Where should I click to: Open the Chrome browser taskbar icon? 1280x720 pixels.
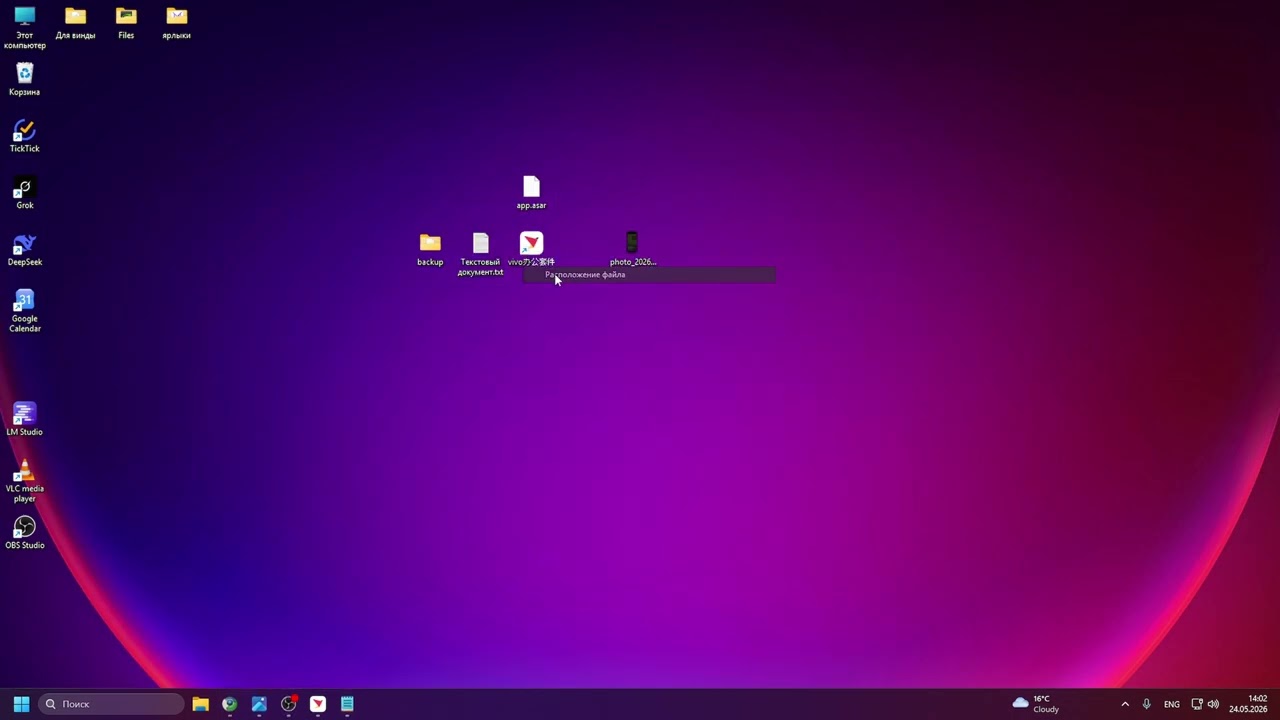(230, 704)
